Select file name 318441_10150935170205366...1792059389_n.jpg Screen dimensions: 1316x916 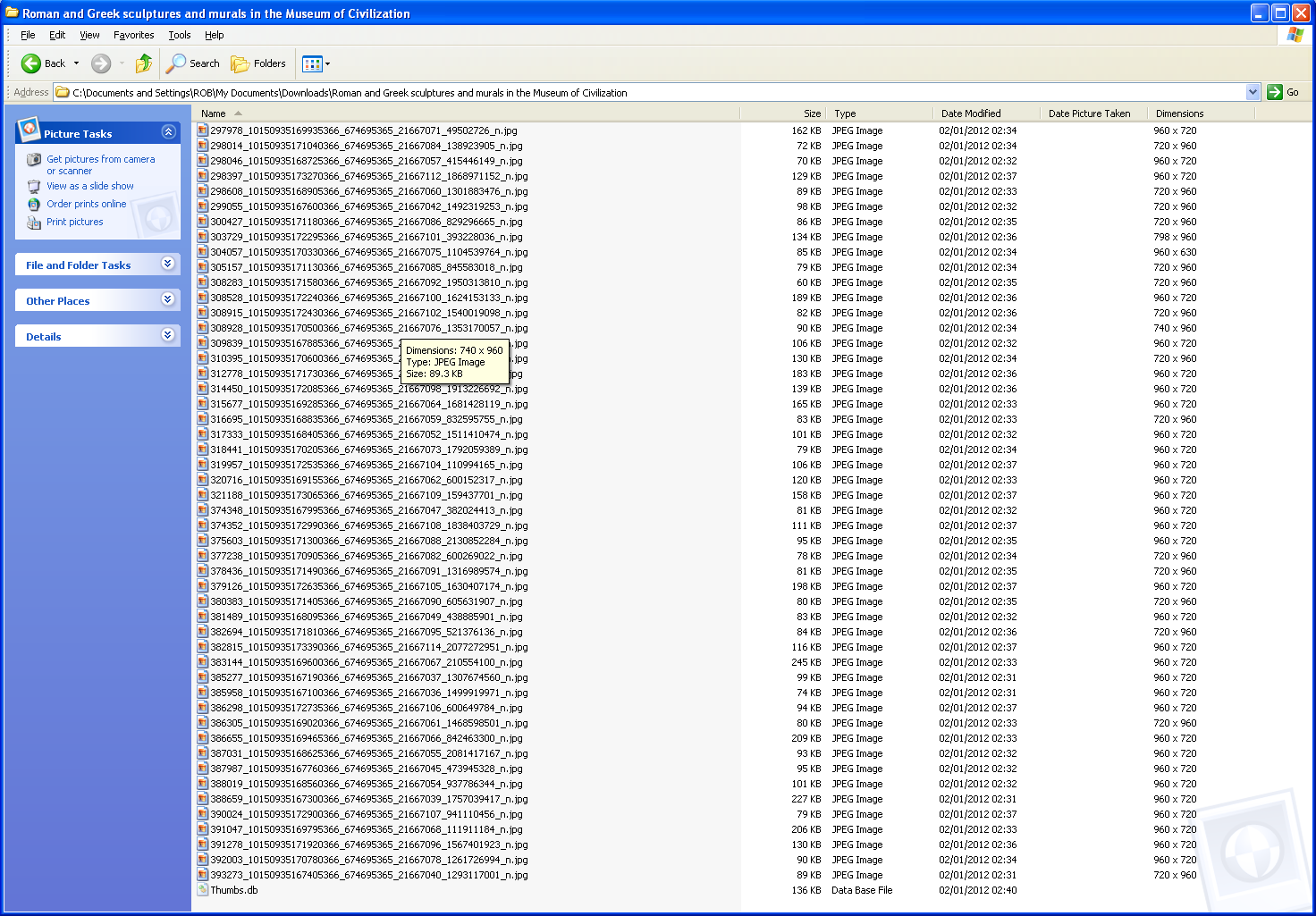click(x=369, y=450)
